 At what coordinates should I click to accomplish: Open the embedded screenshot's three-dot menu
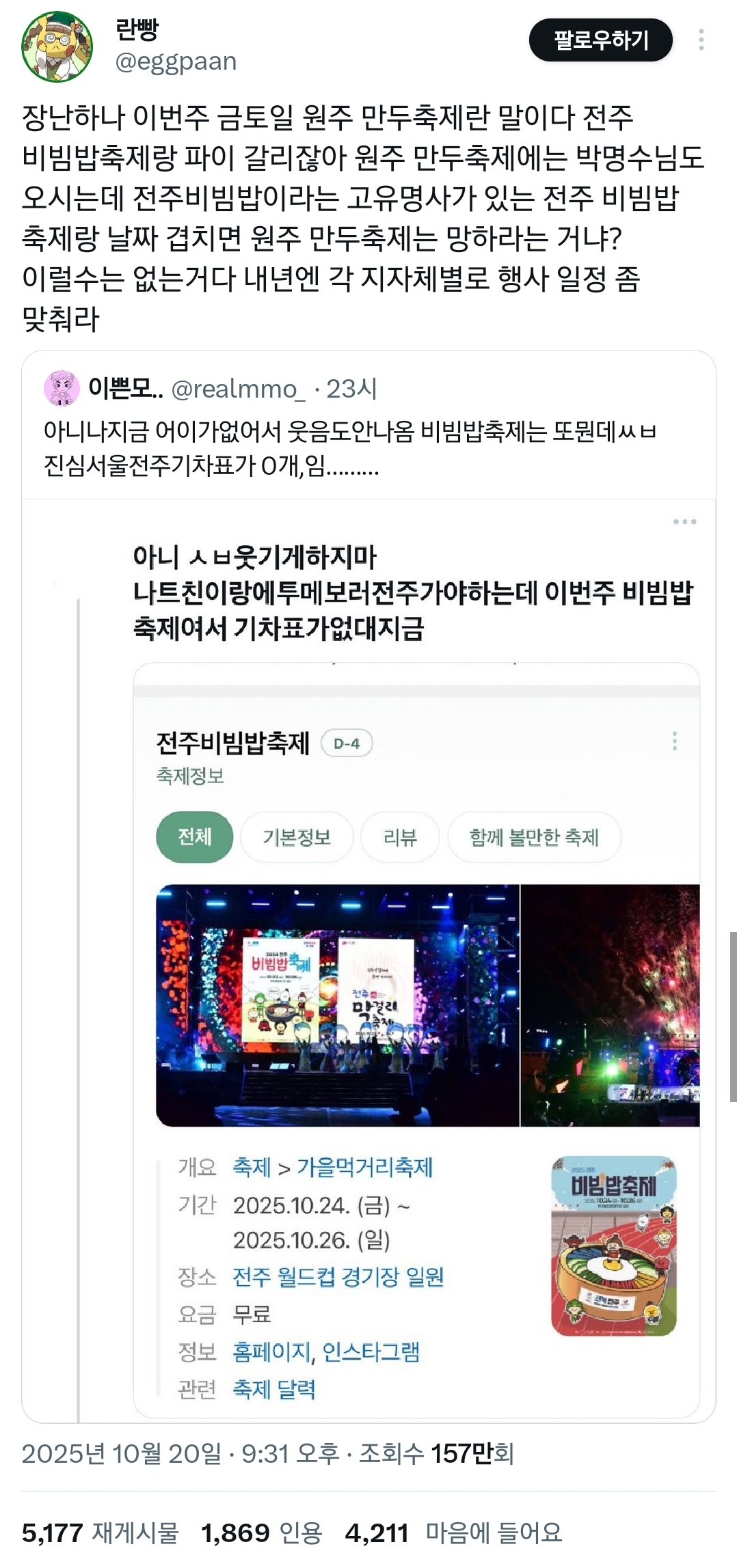pyautogui.click(x=684, y=521)
